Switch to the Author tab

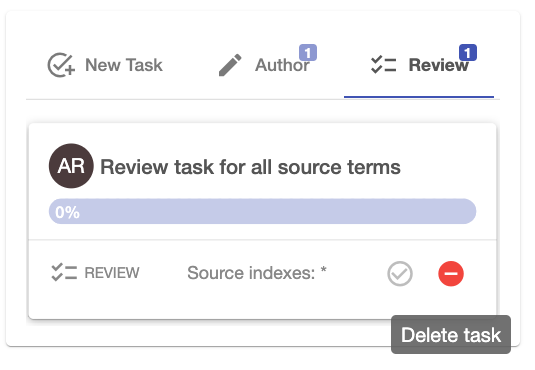pyautogui.click(x=264, y=65)
